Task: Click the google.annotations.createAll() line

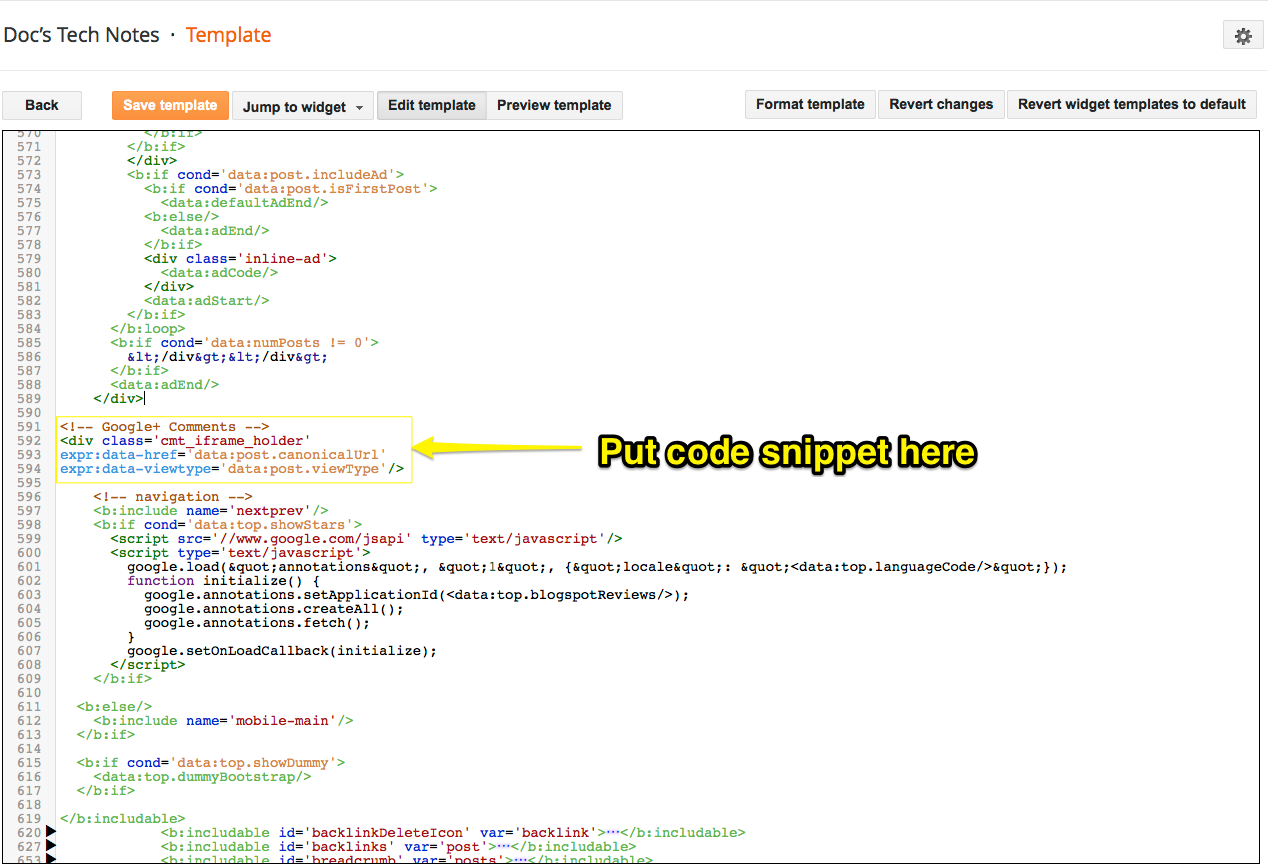Action: point(273,608)
